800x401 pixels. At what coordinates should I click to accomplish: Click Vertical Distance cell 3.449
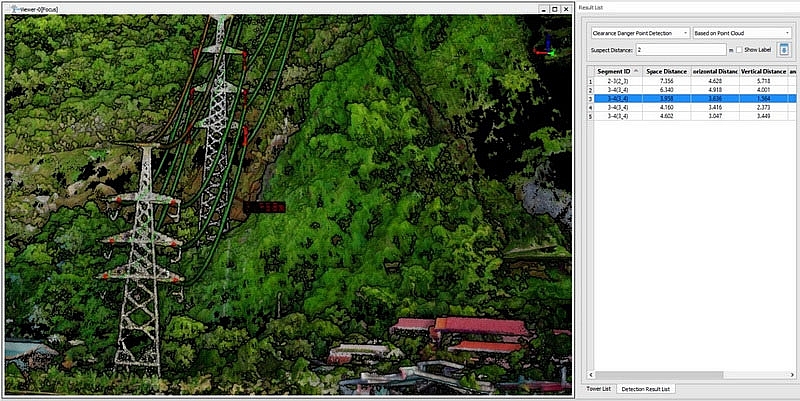[x=764, y=116]
